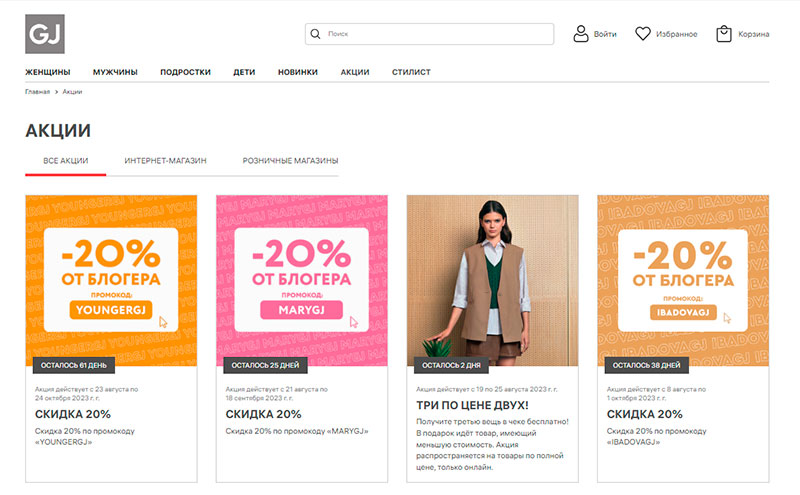Viewport: 800px width, 495px height.
Task: Open the pink MARYGJ promo banner
Action: click(x=302, y=281)
